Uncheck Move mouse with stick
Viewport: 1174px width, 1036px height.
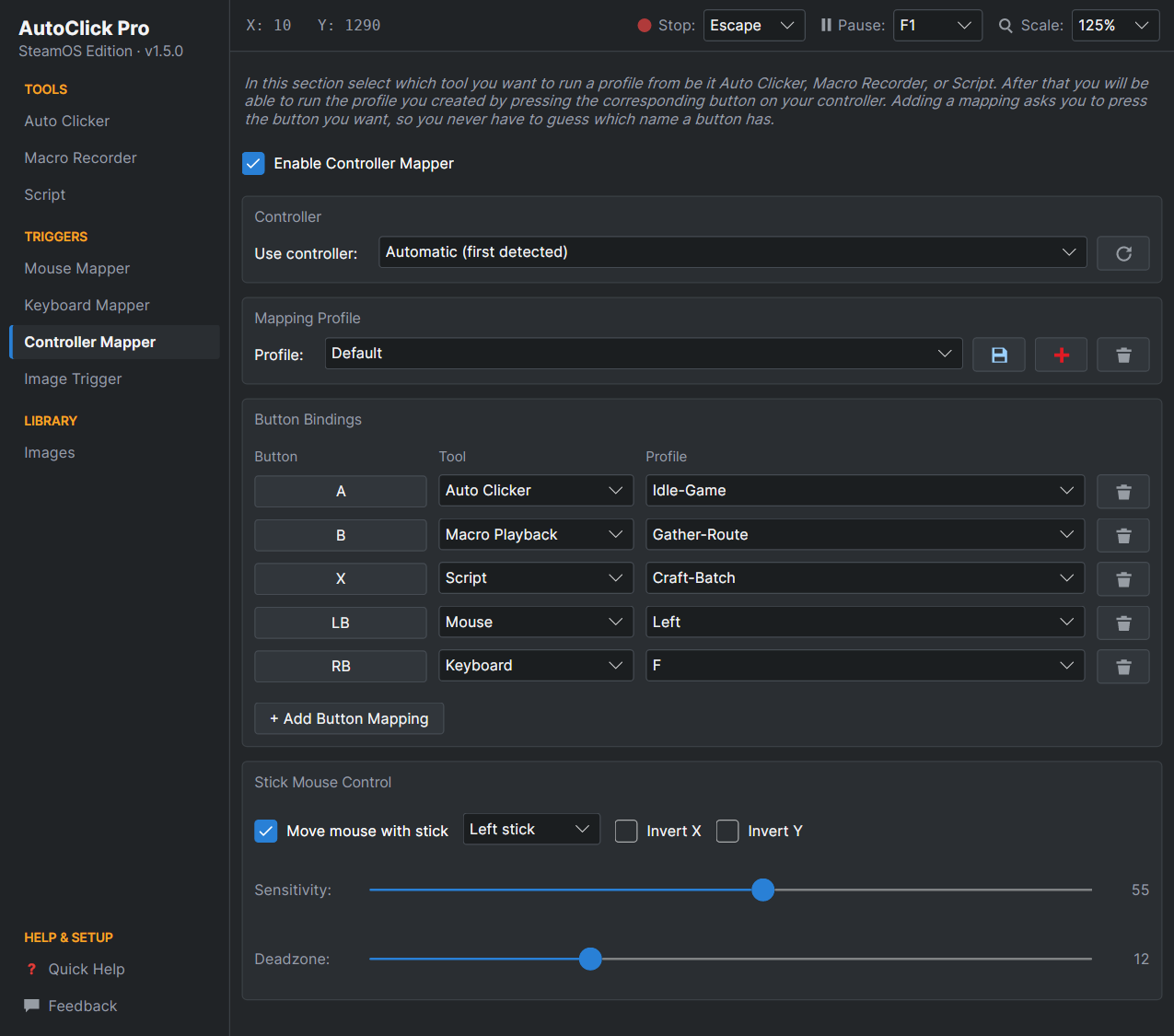click(265, 831)
